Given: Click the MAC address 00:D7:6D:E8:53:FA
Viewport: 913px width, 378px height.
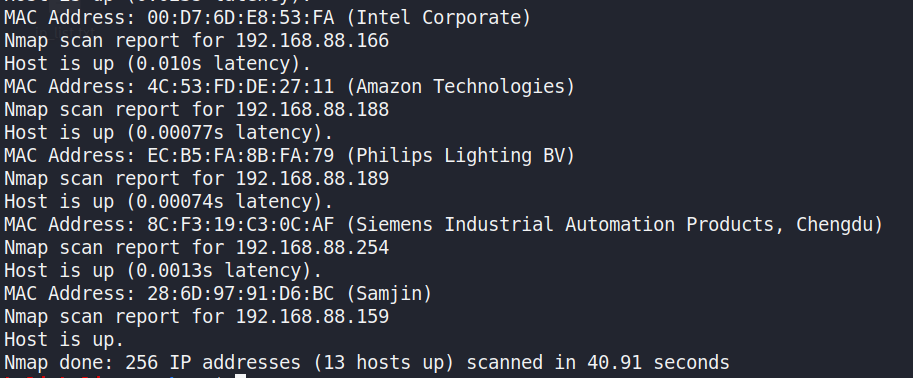Looking at the screenshot, I should tap(240, 17).
